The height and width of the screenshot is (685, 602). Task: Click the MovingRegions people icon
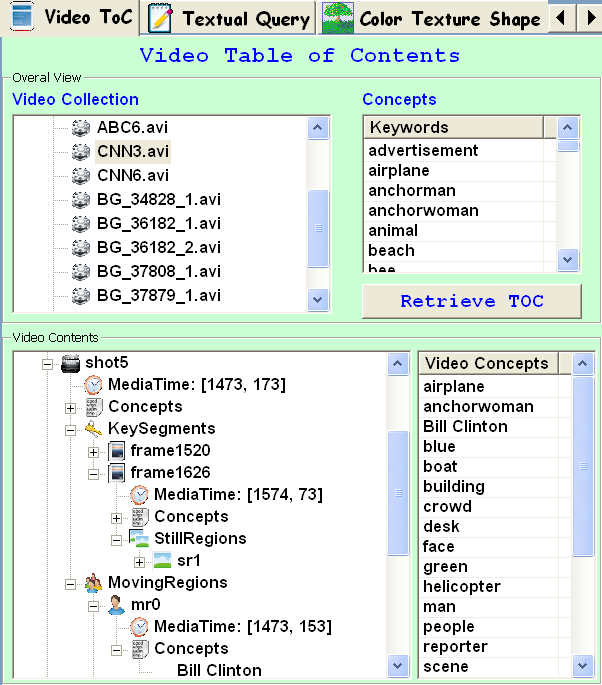point(93,583)
